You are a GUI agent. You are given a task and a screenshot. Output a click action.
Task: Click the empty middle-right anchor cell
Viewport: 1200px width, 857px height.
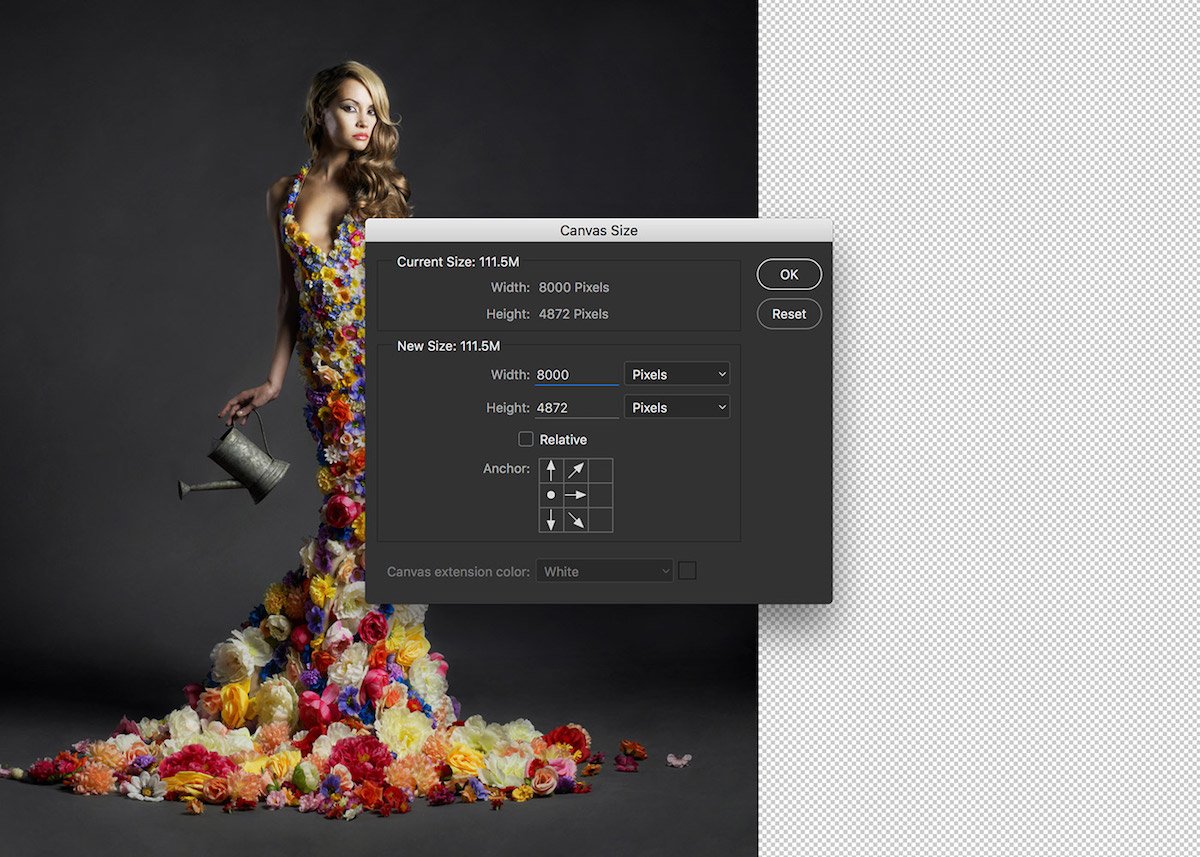pyautogui.click(x=601, y=495)
